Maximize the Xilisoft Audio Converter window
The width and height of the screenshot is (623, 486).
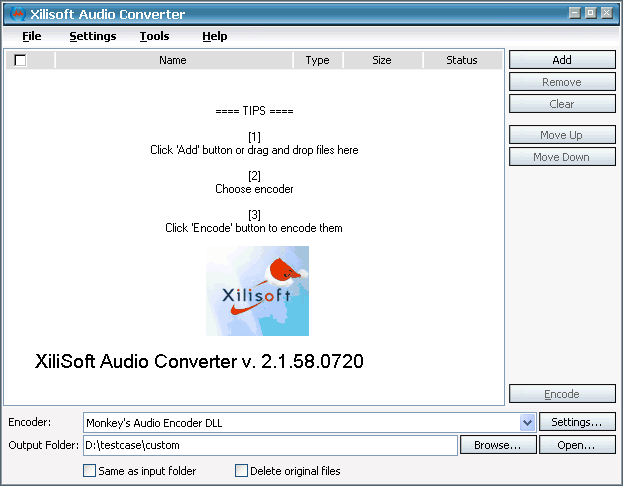591,13
